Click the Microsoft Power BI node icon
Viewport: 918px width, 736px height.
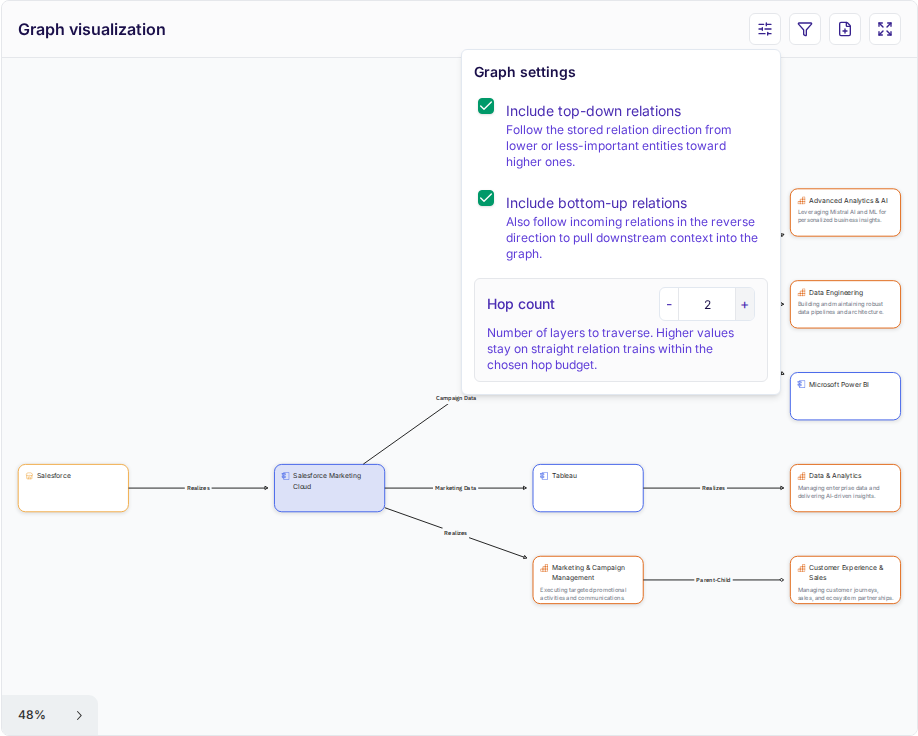tap(801, 384)
